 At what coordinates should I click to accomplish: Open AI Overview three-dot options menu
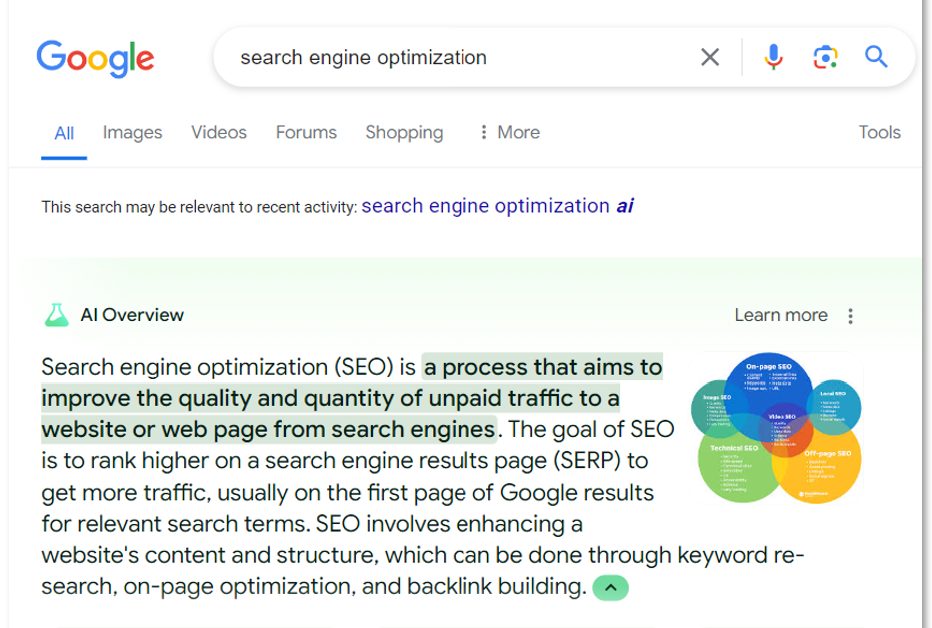(851, 316)
